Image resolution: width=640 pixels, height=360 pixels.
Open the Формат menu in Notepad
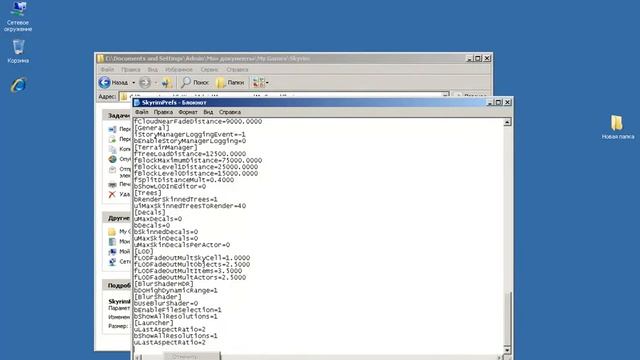[x=188, y=112]
